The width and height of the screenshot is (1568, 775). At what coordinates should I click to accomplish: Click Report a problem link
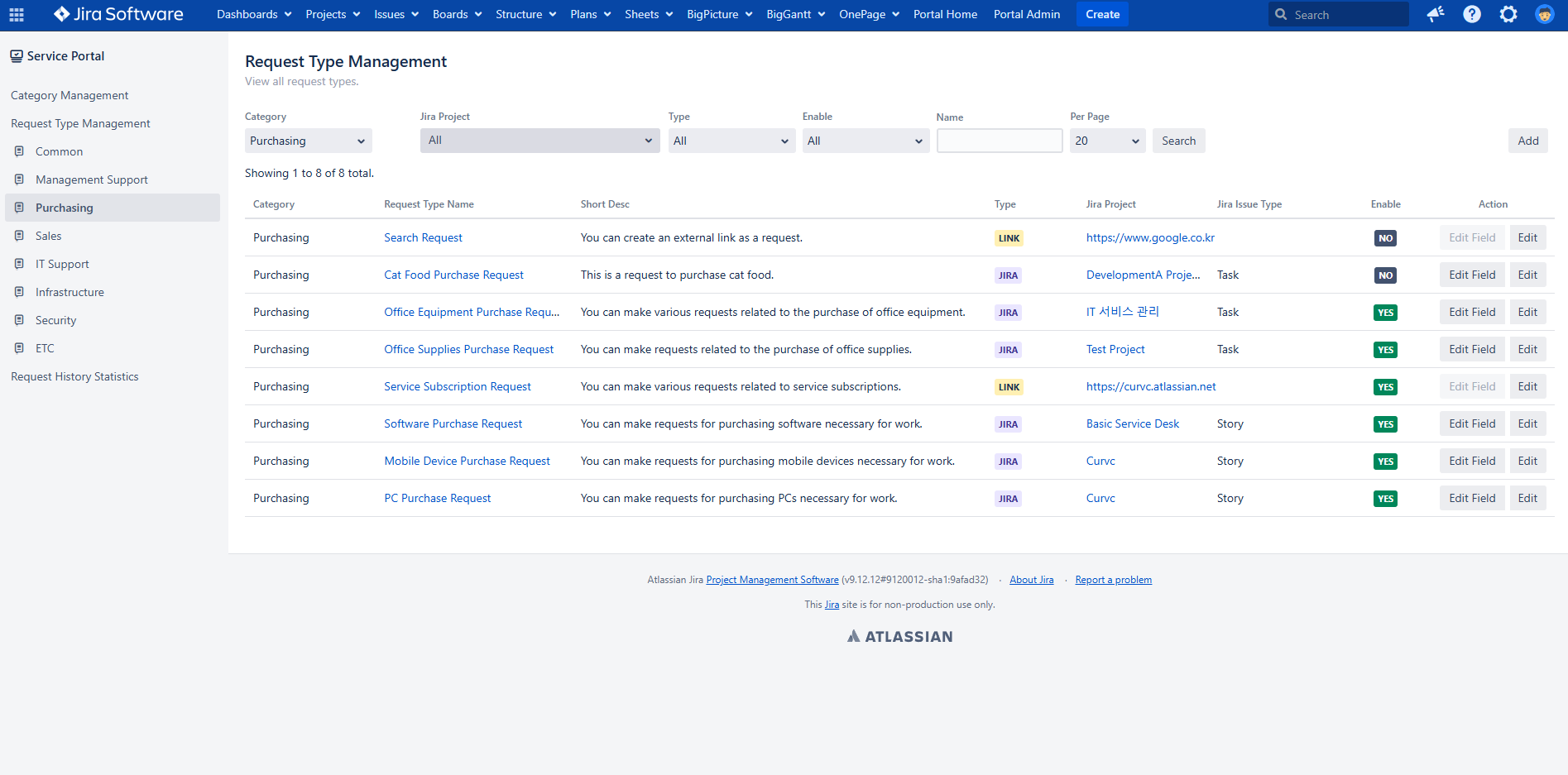(x=1113, y=580)
